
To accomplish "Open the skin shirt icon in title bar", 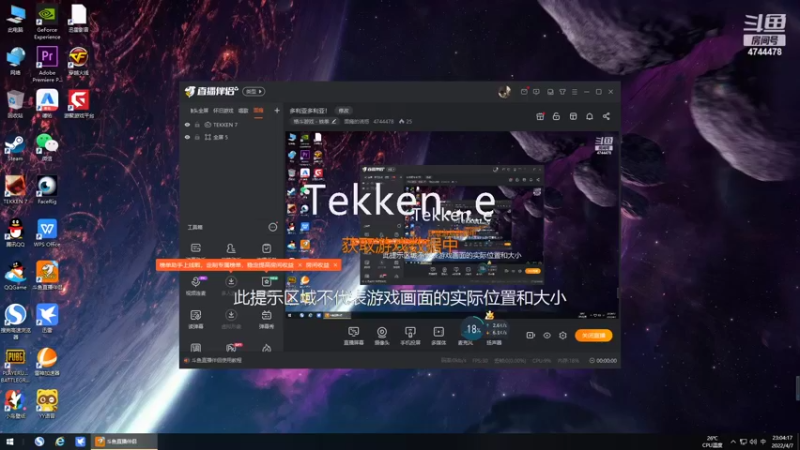I will click(x=562, y=92).
